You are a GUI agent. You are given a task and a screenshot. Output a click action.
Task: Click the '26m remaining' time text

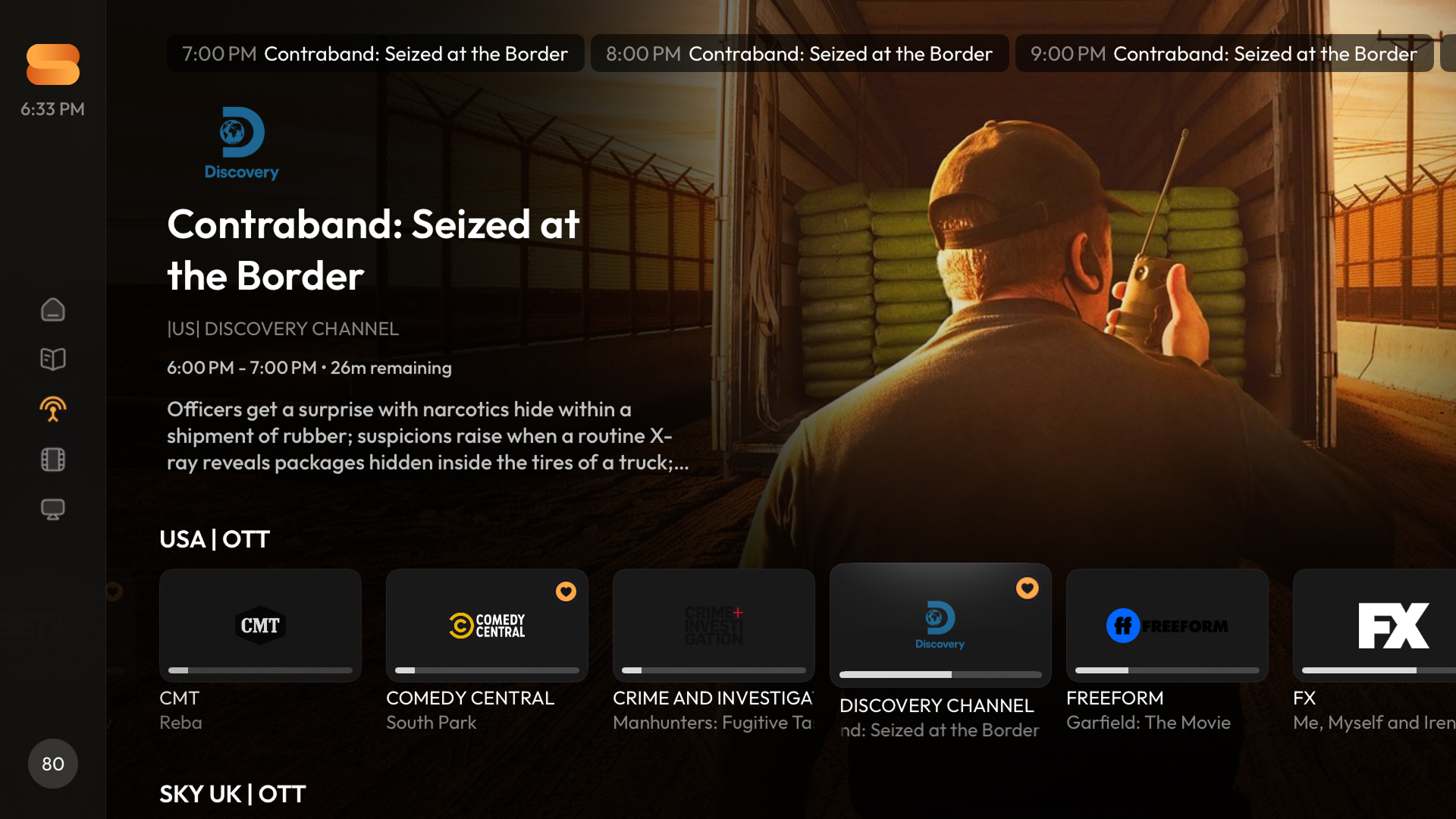click(x=391, y=368)
